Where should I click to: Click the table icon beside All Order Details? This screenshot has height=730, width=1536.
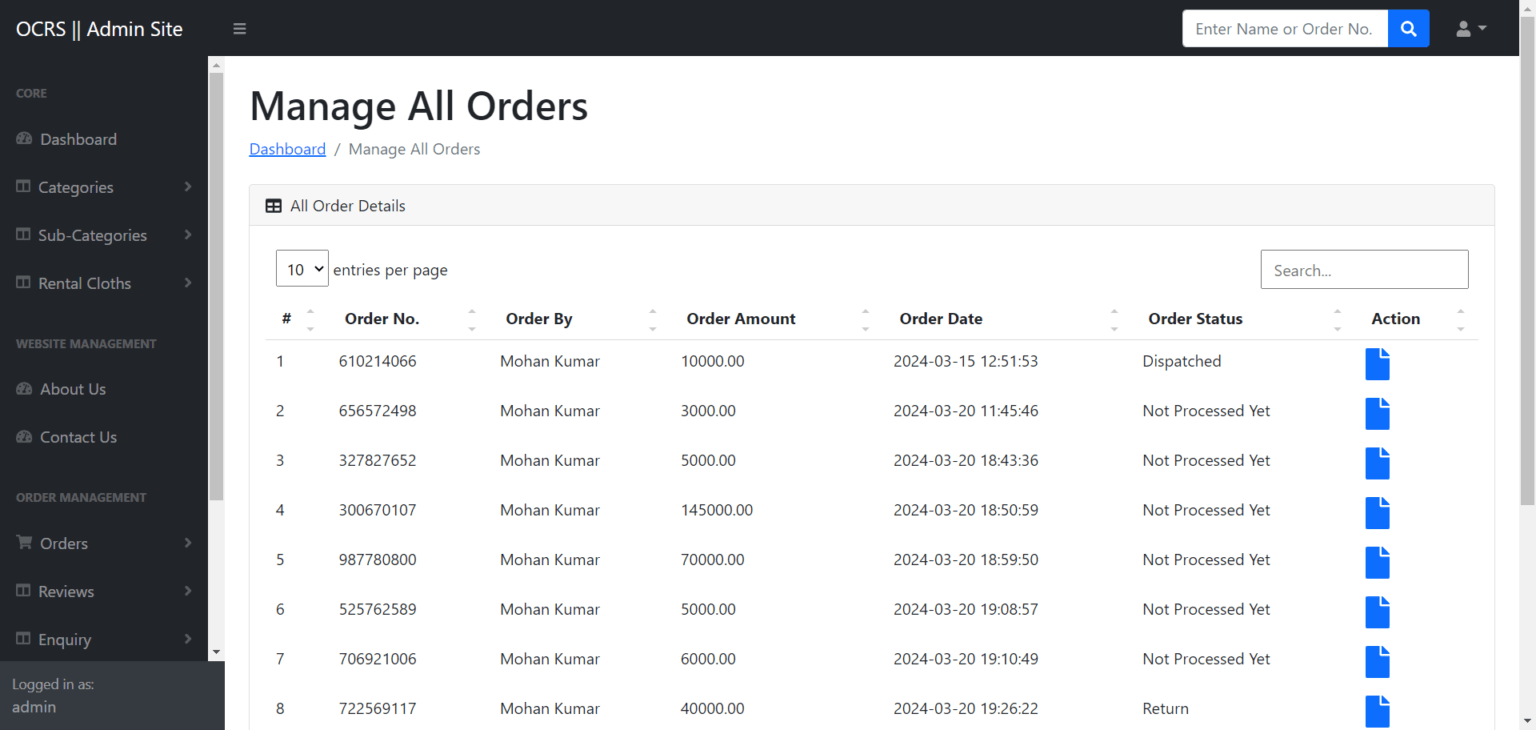pyautogui.click(x=273, y=205)
